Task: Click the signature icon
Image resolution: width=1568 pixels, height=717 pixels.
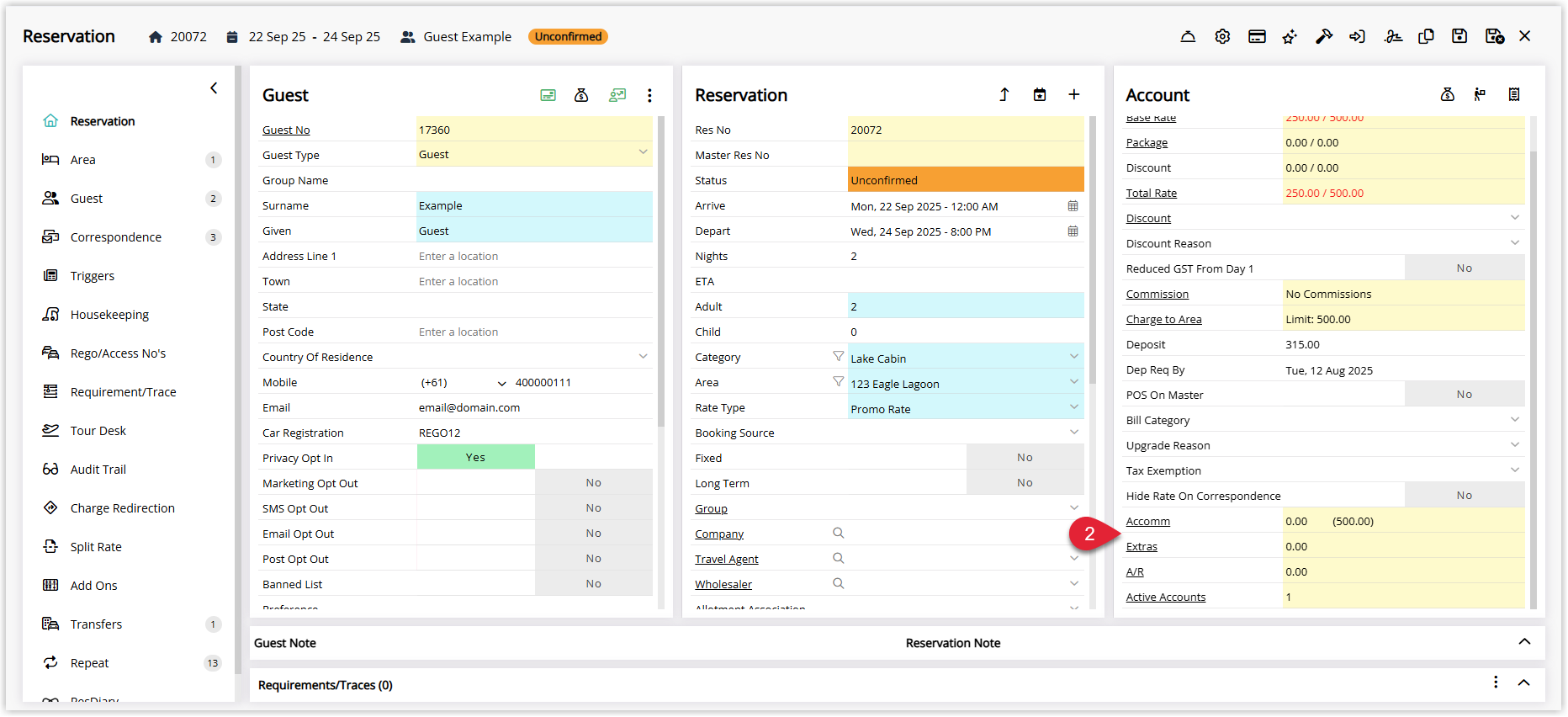Action: (1393, 36)
